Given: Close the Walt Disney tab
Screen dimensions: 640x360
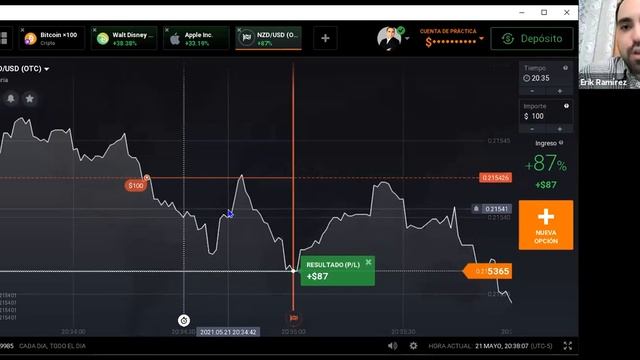Looking at the screenshot, I should 94,30.
